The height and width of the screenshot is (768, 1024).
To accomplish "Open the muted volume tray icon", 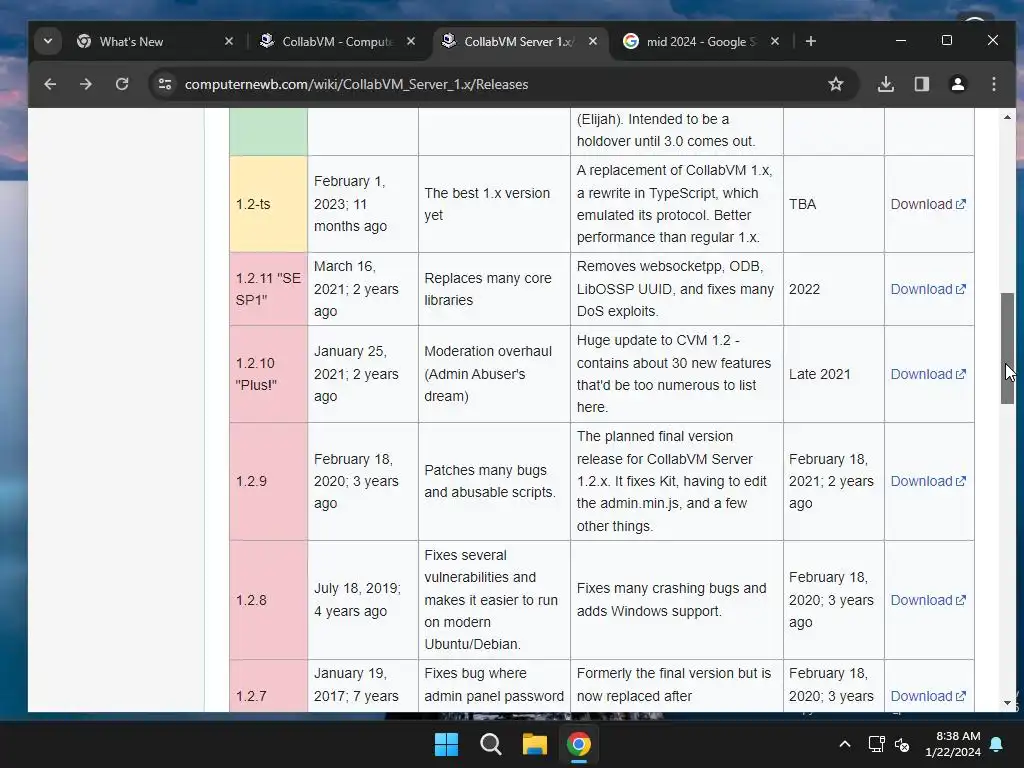I will coord(902,744).
